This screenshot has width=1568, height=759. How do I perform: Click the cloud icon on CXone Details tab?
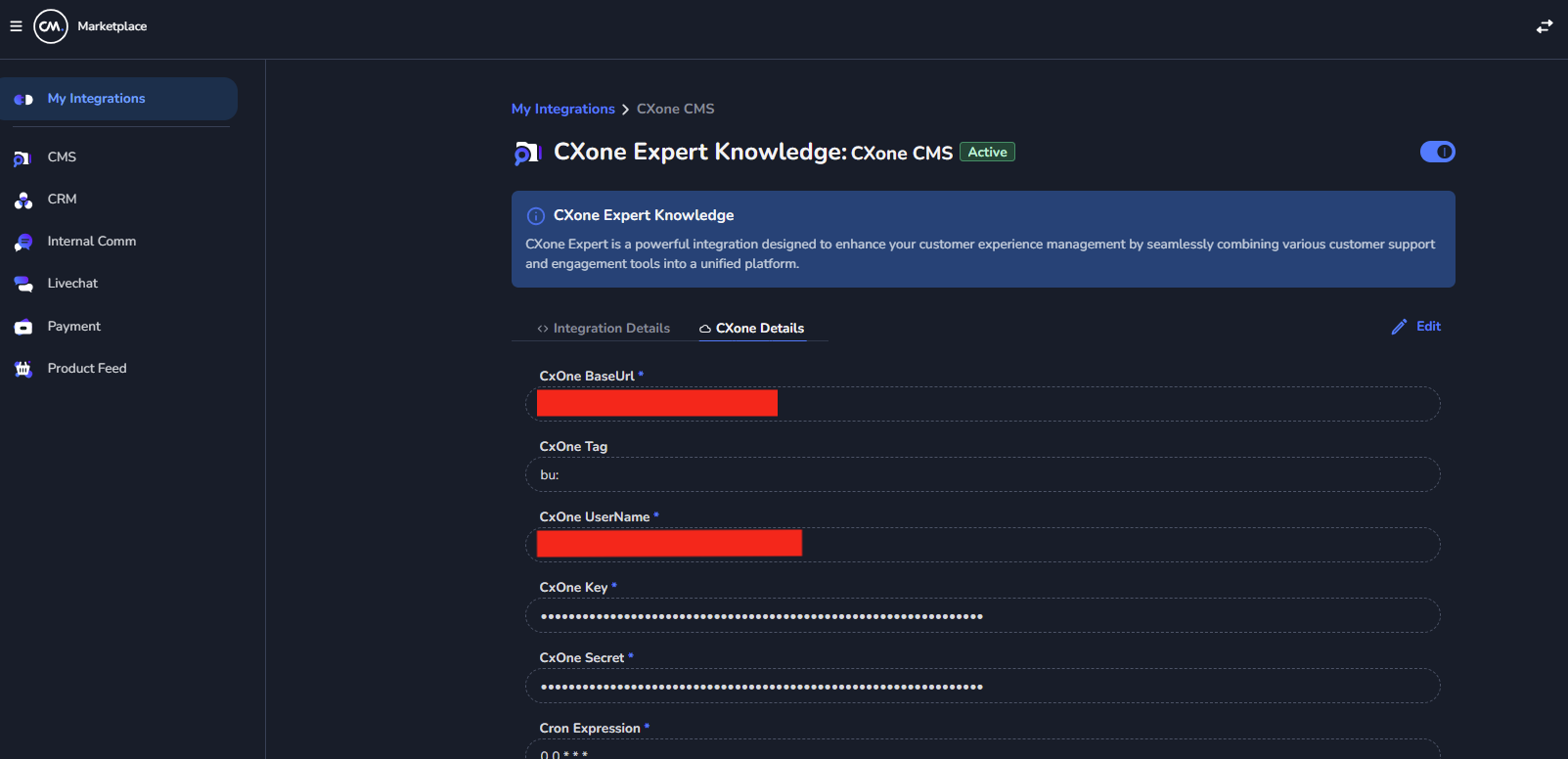(704, 329)
